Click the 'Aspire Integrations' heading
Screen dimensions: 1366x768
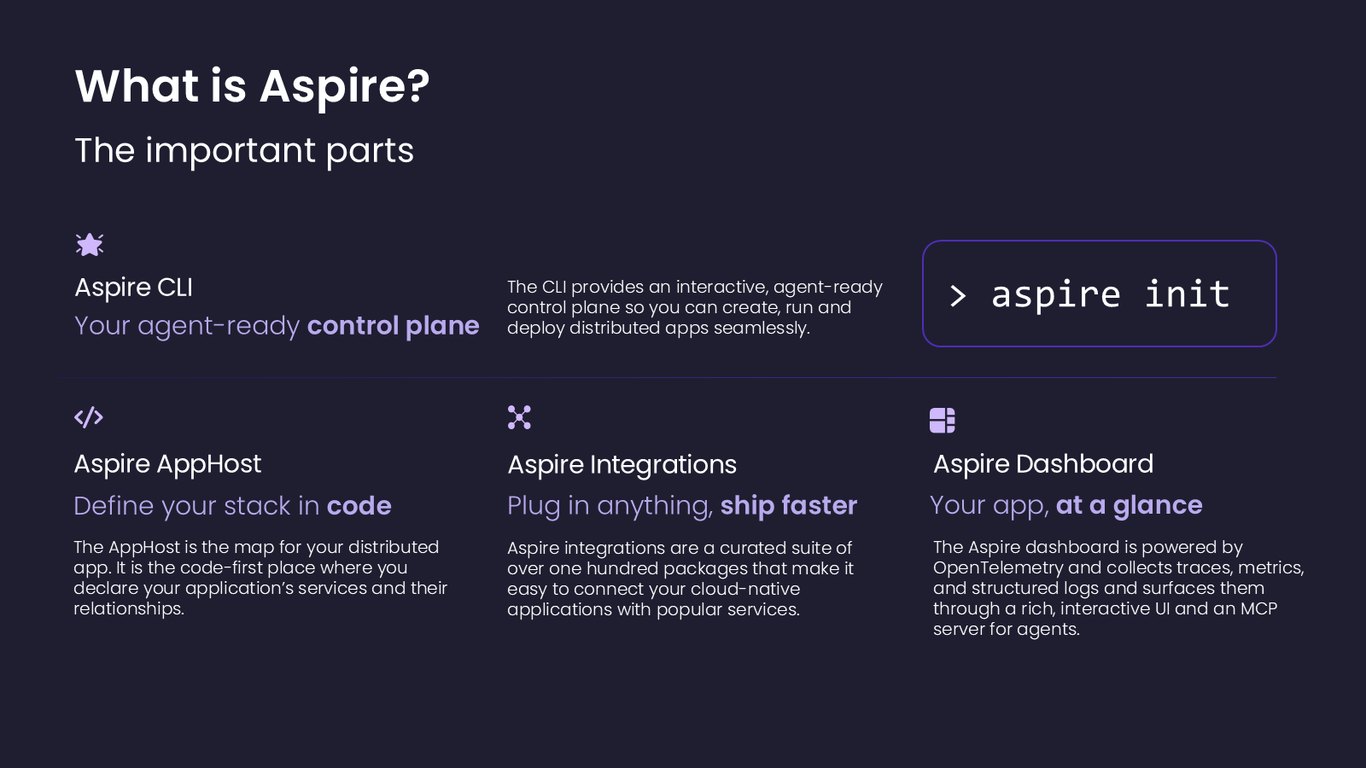point(622,465)
